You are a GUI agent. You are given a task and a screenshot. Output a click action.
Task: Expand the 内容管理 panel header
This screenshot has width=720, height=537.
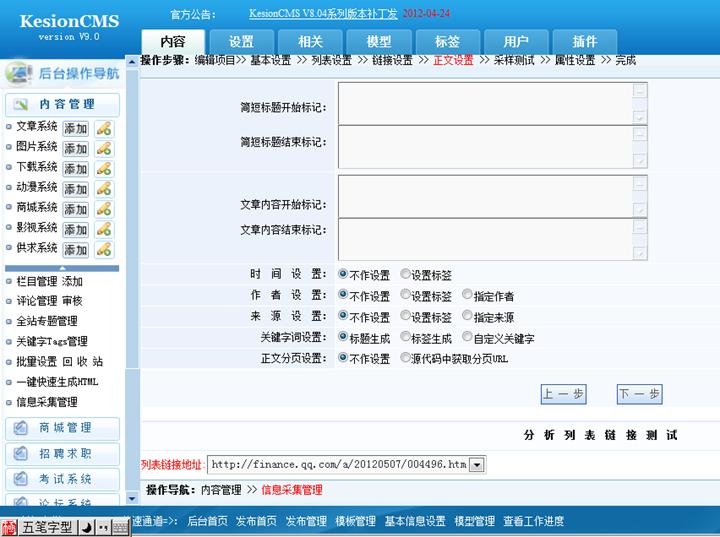pyautogui.click(x=62, y=105)
